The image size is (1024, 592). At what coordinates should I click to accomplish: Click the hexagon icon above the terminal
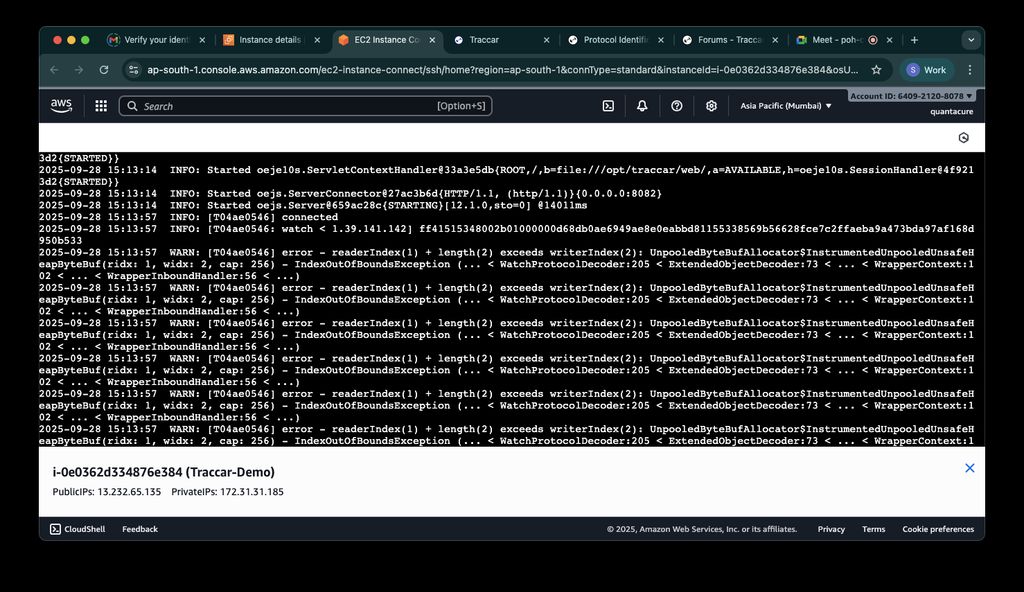(x=963, y=137)
